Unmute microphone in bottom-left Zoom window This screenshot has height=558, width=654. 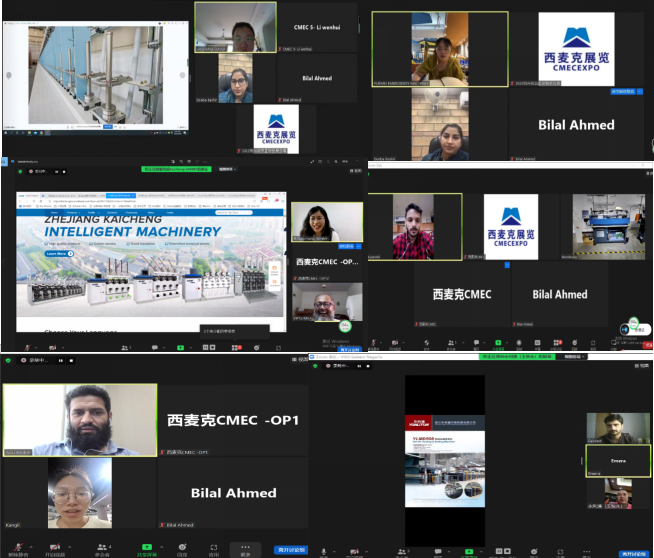(x=18, y=547)
